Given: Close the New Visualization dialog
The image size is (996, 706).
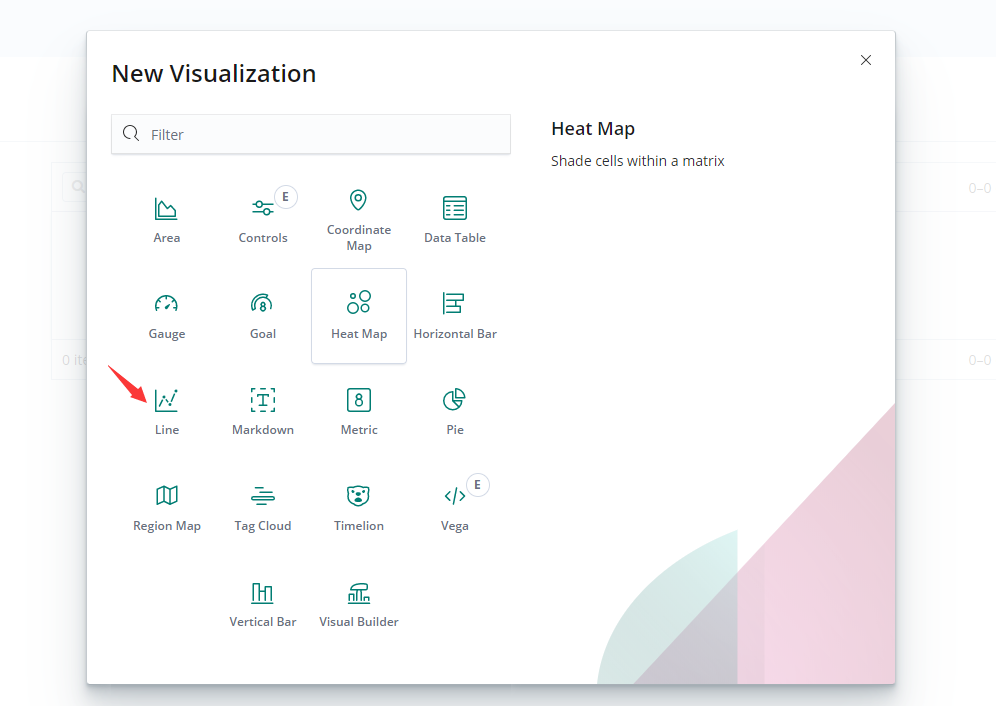Looking at the screenshot, I should pyautogui.click(x=866, y=60).
